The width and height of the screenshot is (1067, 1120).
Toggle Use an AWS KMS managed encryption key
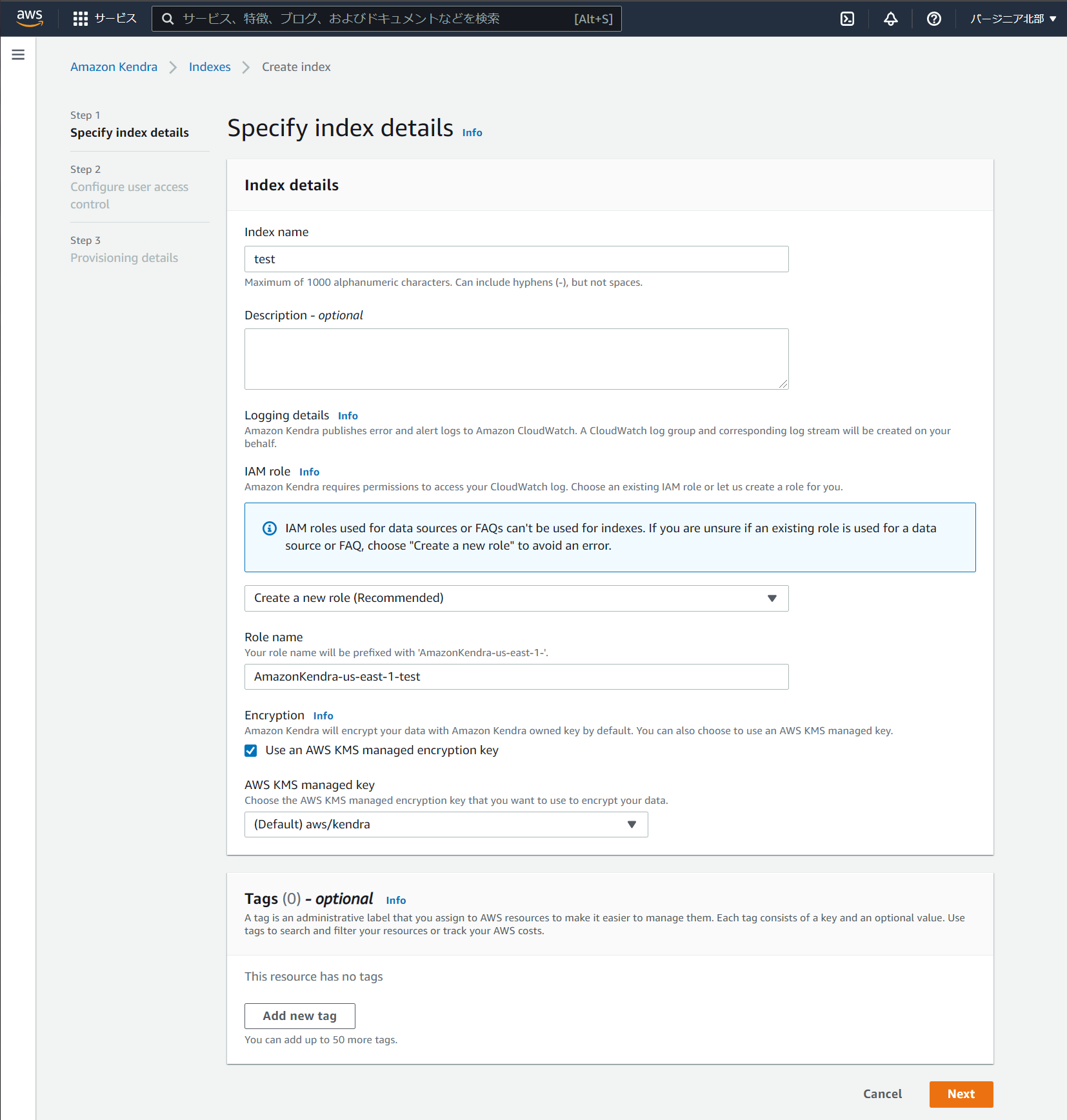point(251,750)
